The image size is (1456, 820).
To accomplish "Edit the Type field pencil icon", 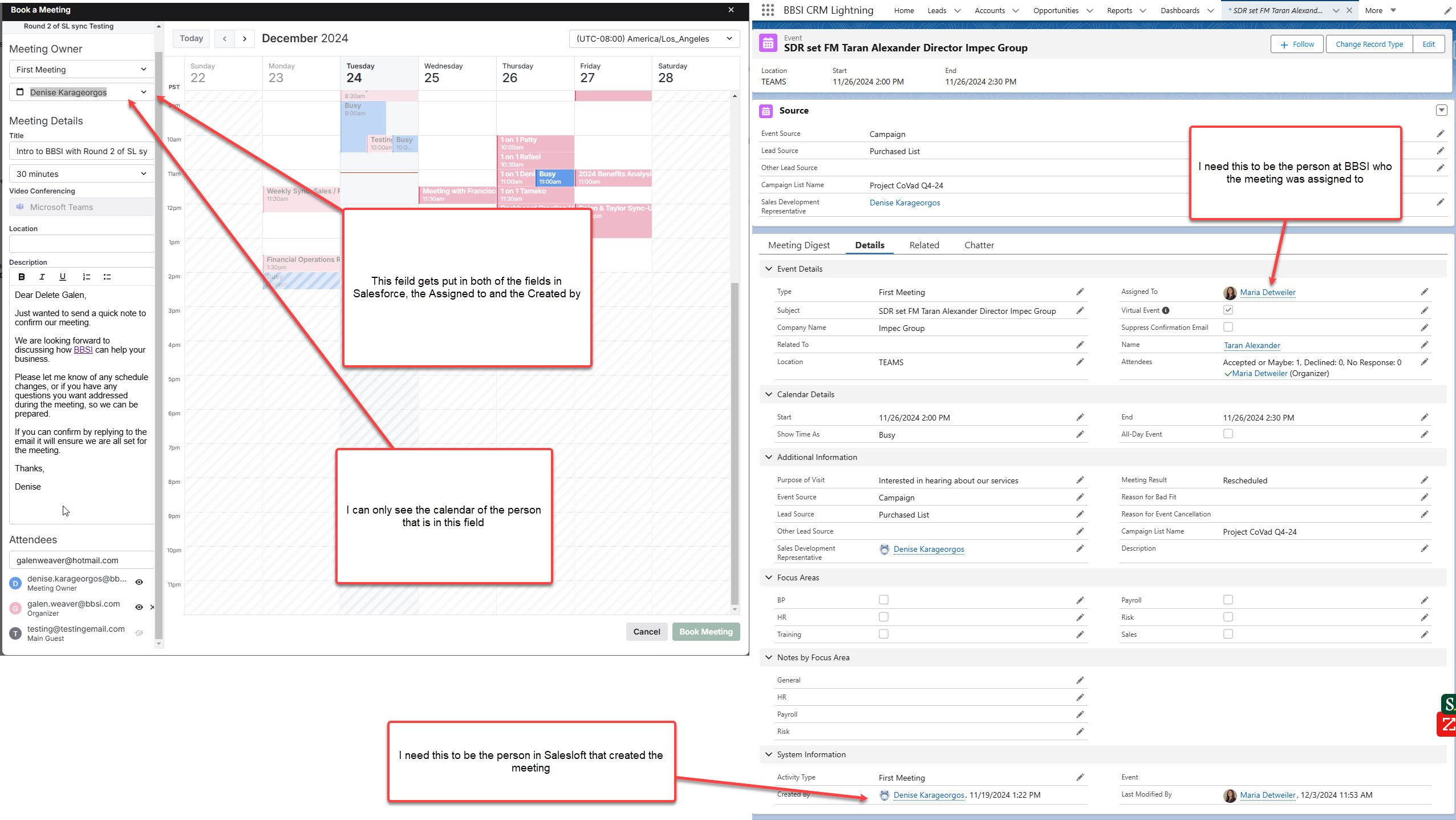I will 1080,292.
